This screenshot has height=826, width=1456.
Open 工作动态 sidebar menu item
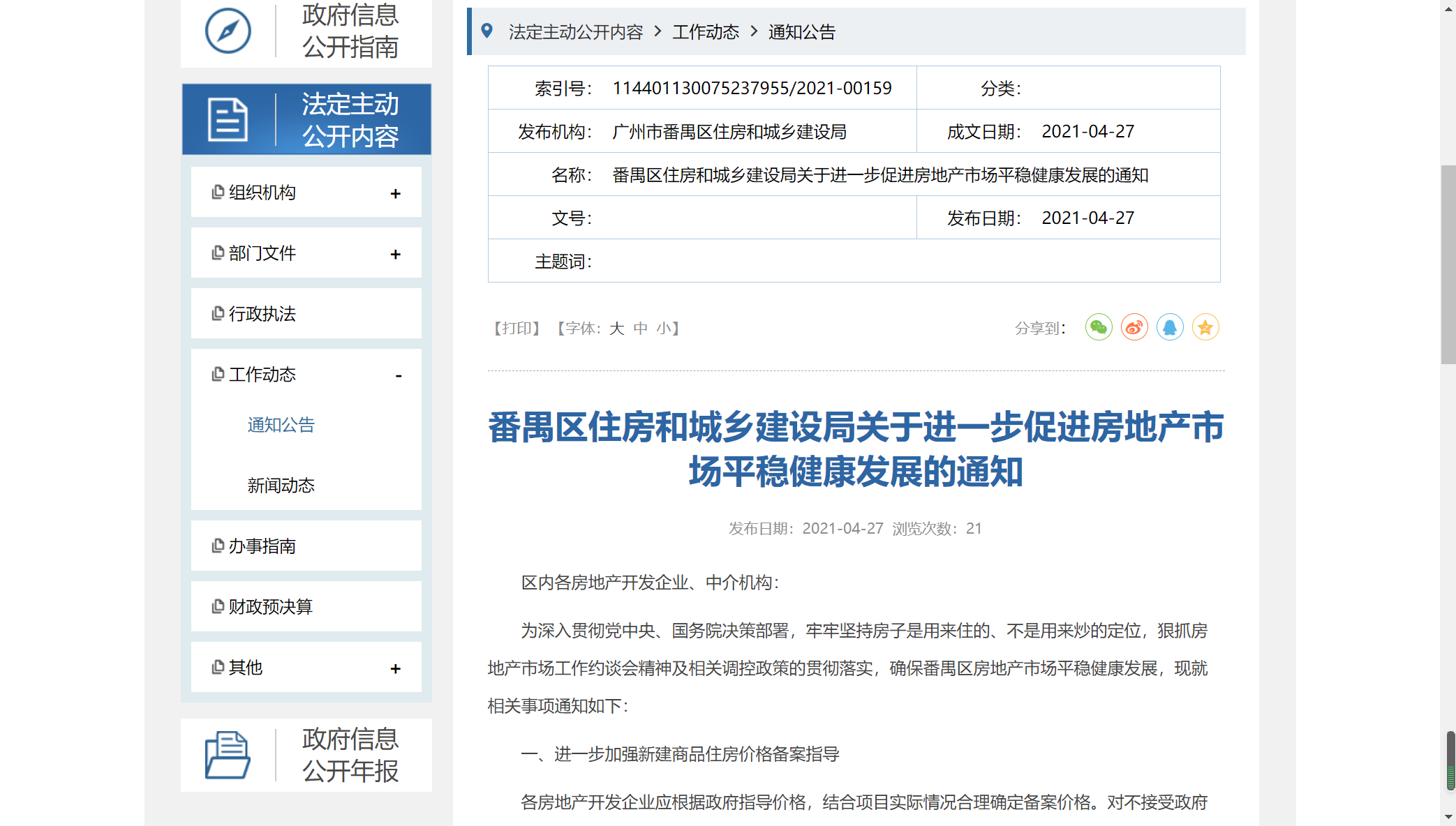[306, 374]
